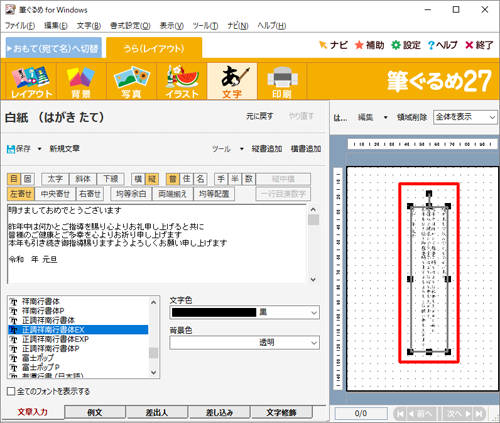Select the vertical text box in preview
Screen dimensions: 500x423
point(429,279)
